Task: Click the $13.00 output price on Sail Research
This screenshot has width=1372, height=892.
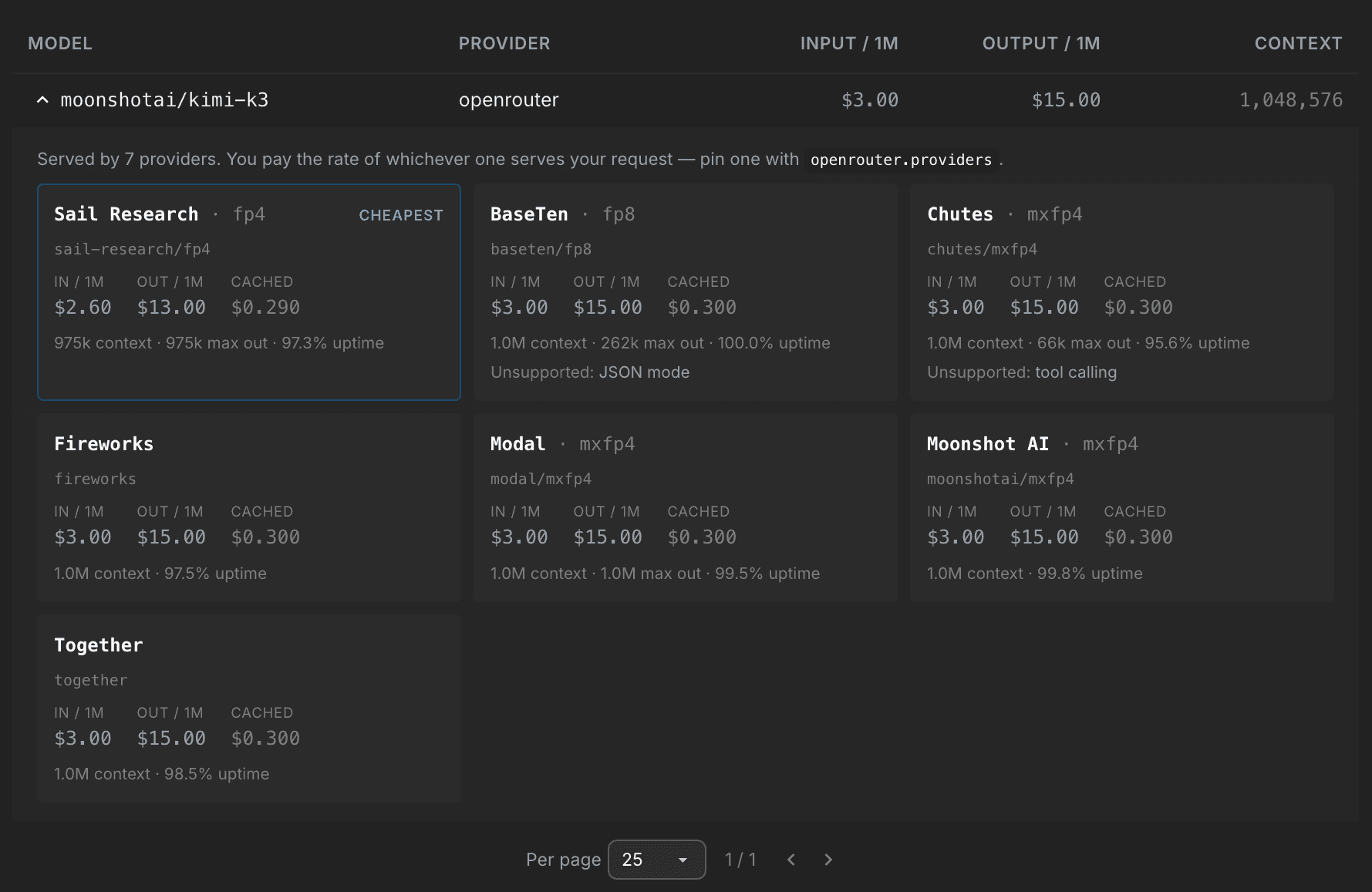Action: [171, 308]
